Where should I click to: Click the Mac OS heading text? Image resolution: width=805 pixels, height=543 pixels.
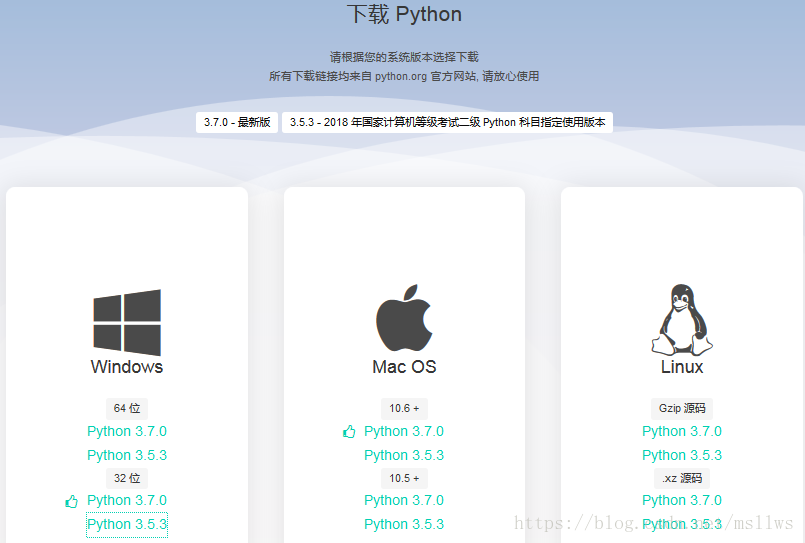(404, 367)
